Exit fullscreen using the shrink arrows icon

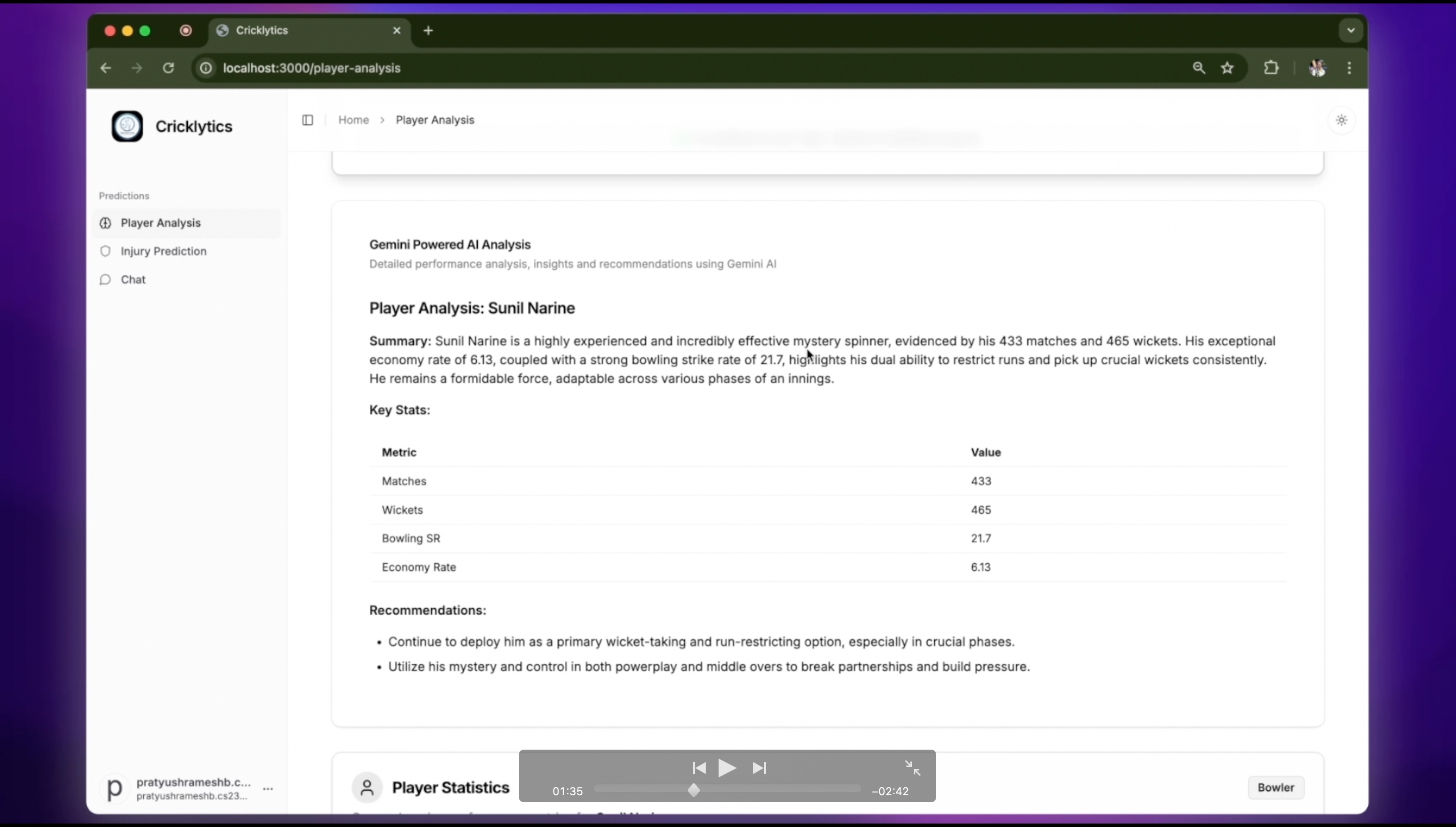(x=912, y=768)
